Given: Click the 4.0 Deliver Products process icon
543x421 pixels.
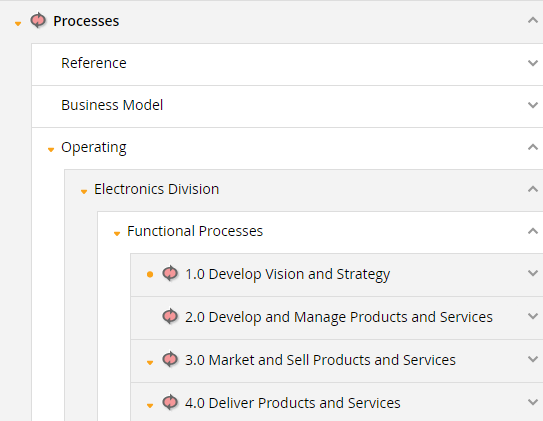Looking at the screenshot, I should pyautogui.click(x=170, y=402).
